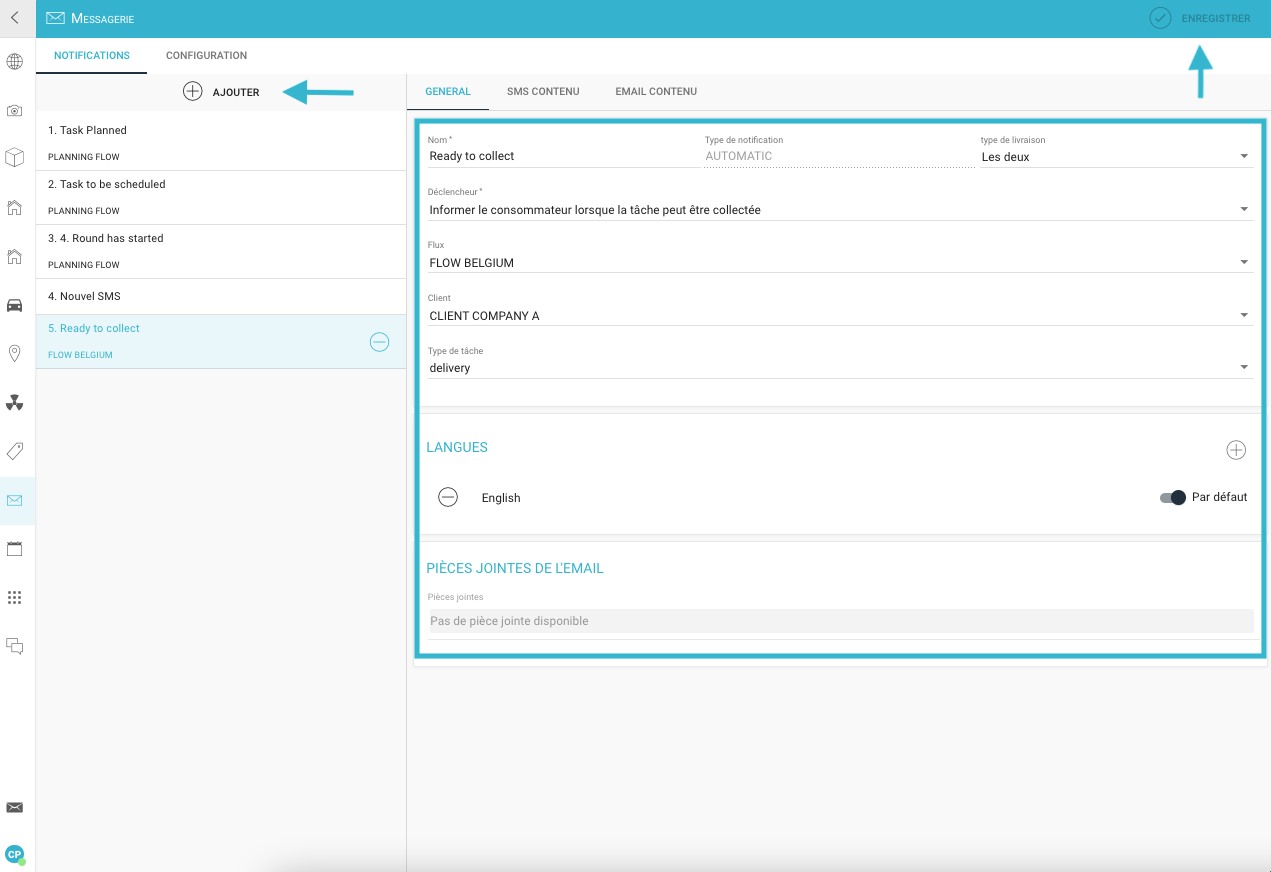Open the price tag icon in the sidebar
This screenshot has width=1271, height=872.
pos(15,451)
